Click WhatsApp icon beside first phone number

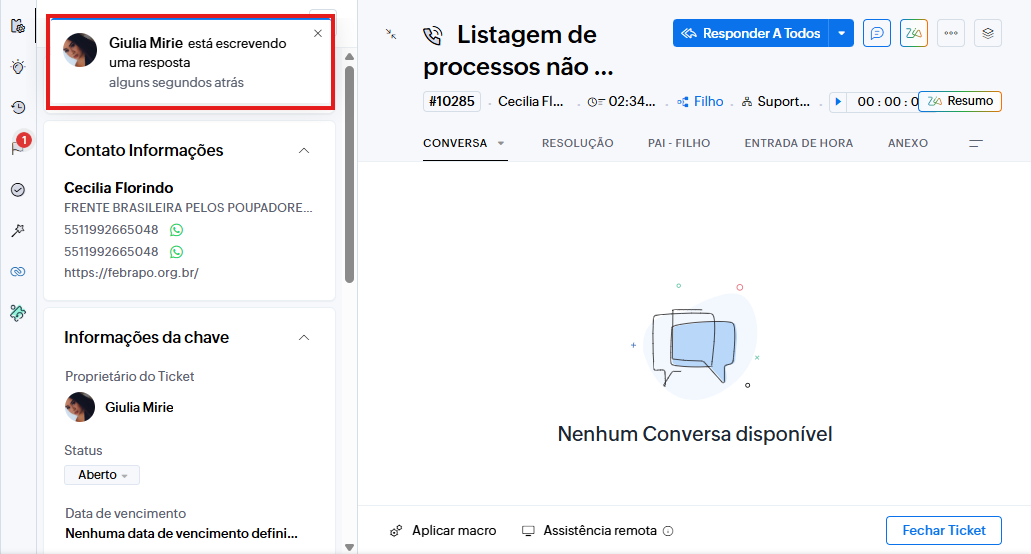coord(177,230)
